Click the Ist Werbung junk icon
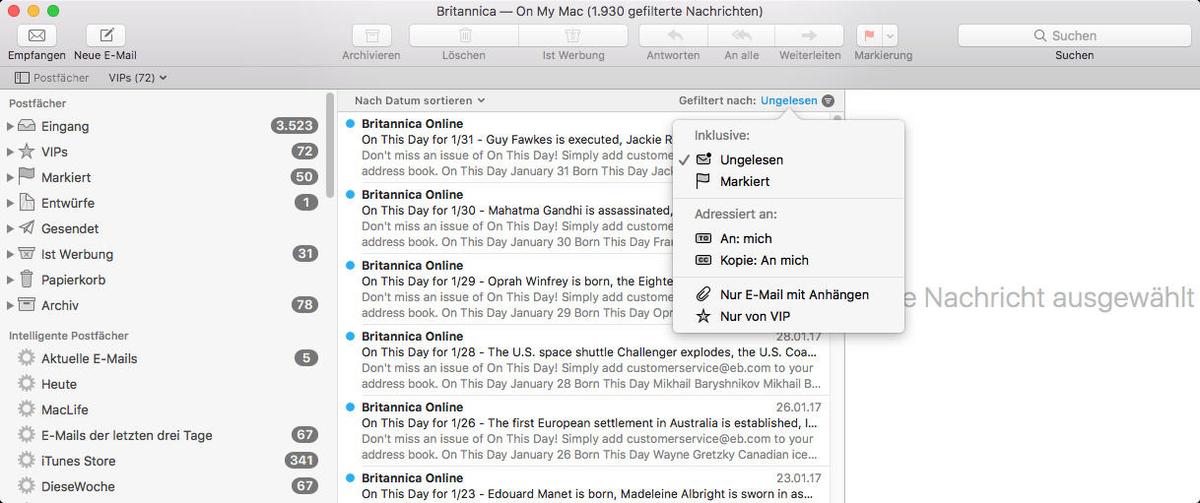 pos(573,35)
